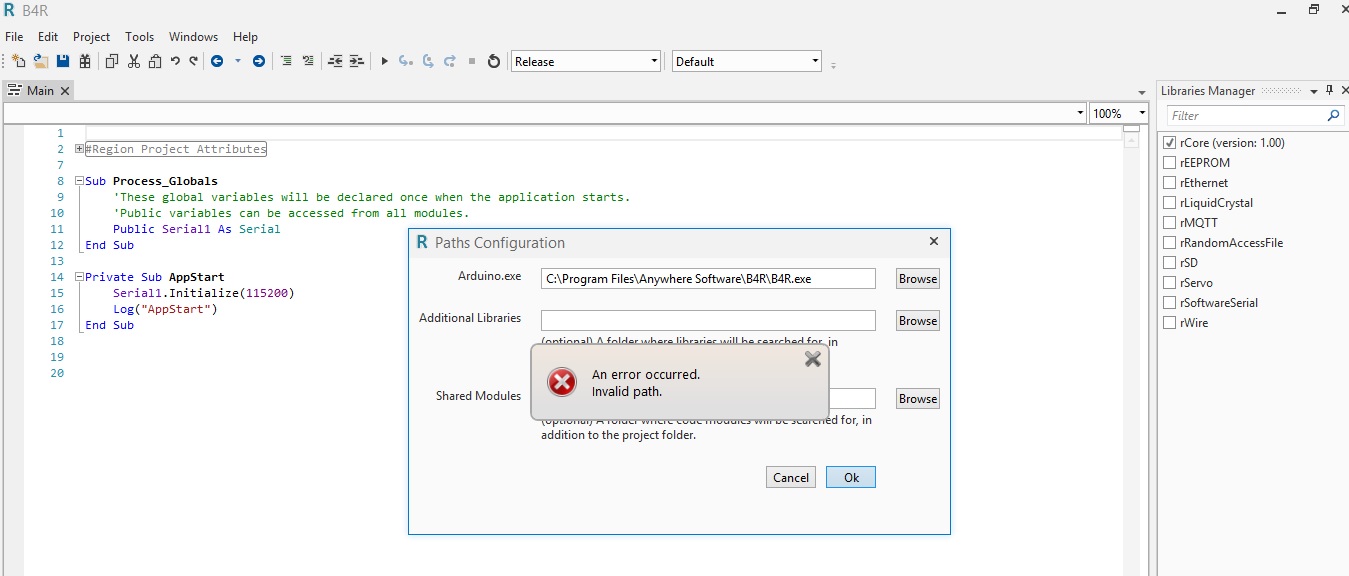Pin the Libraries Manager panel
This screenshot has width=1349, height=576.
1329,90
